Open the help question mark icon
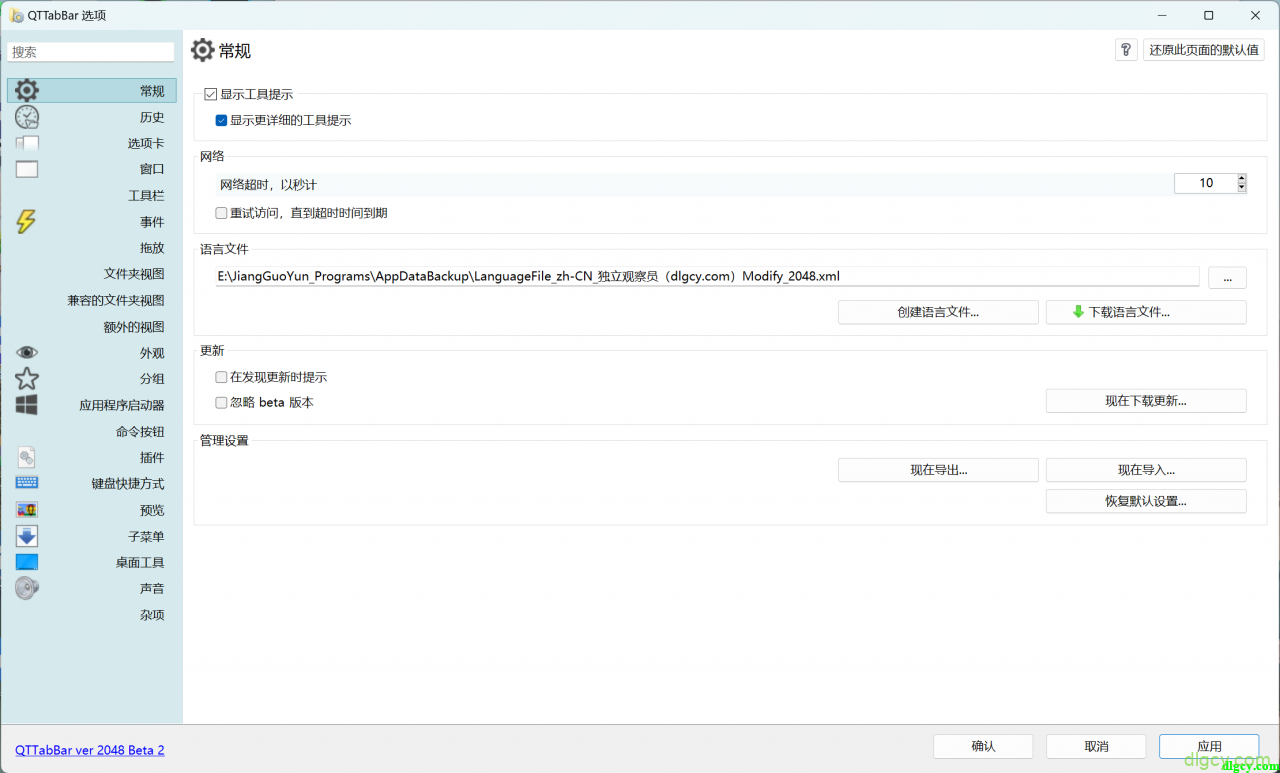 click(1126, 50)
